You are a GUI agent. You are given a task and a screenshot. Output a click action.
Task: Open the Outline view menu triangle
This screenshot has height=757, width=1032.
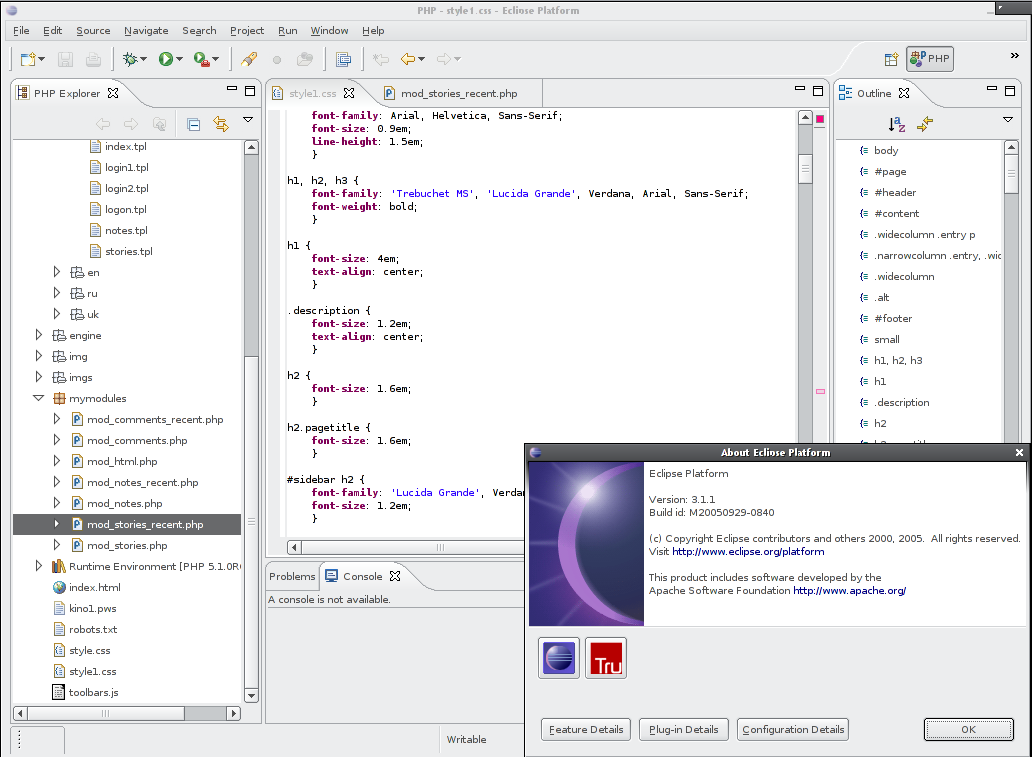click(x=1008, y=120)
